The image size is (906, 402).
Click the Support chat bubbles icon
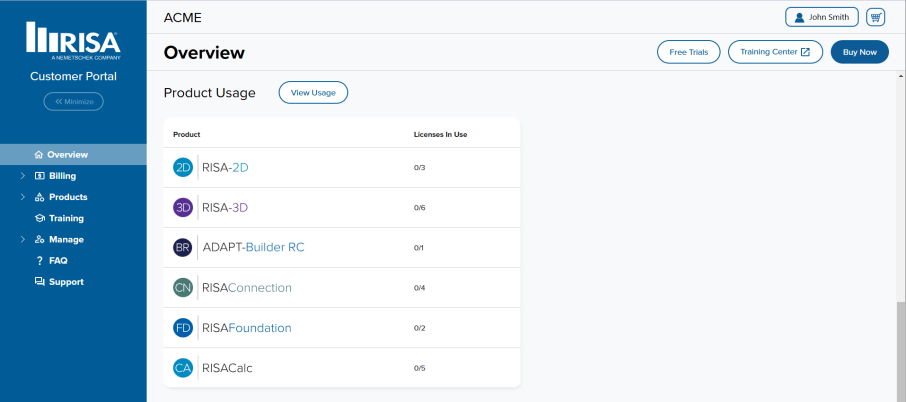click(40, 282)
